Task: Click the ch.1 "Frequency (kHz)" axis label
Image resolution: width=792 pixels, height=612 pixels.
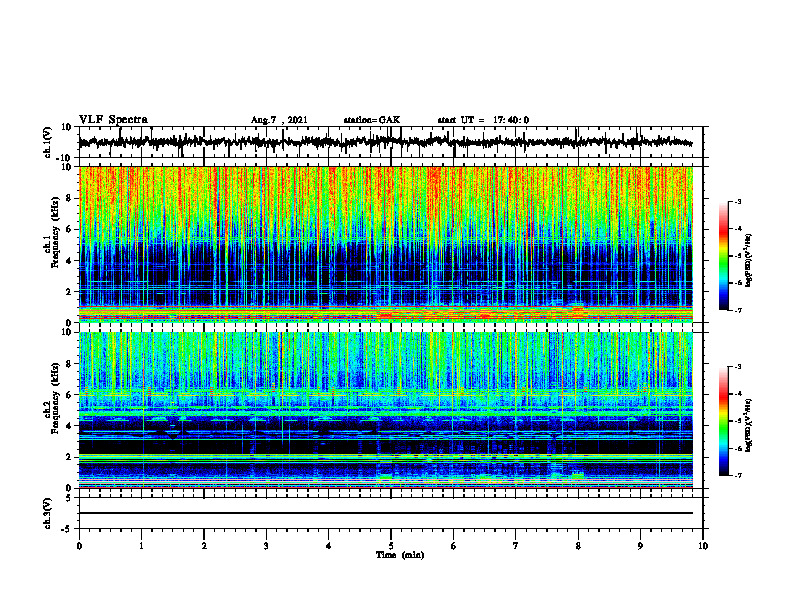Action: click(x=56, y=232)
